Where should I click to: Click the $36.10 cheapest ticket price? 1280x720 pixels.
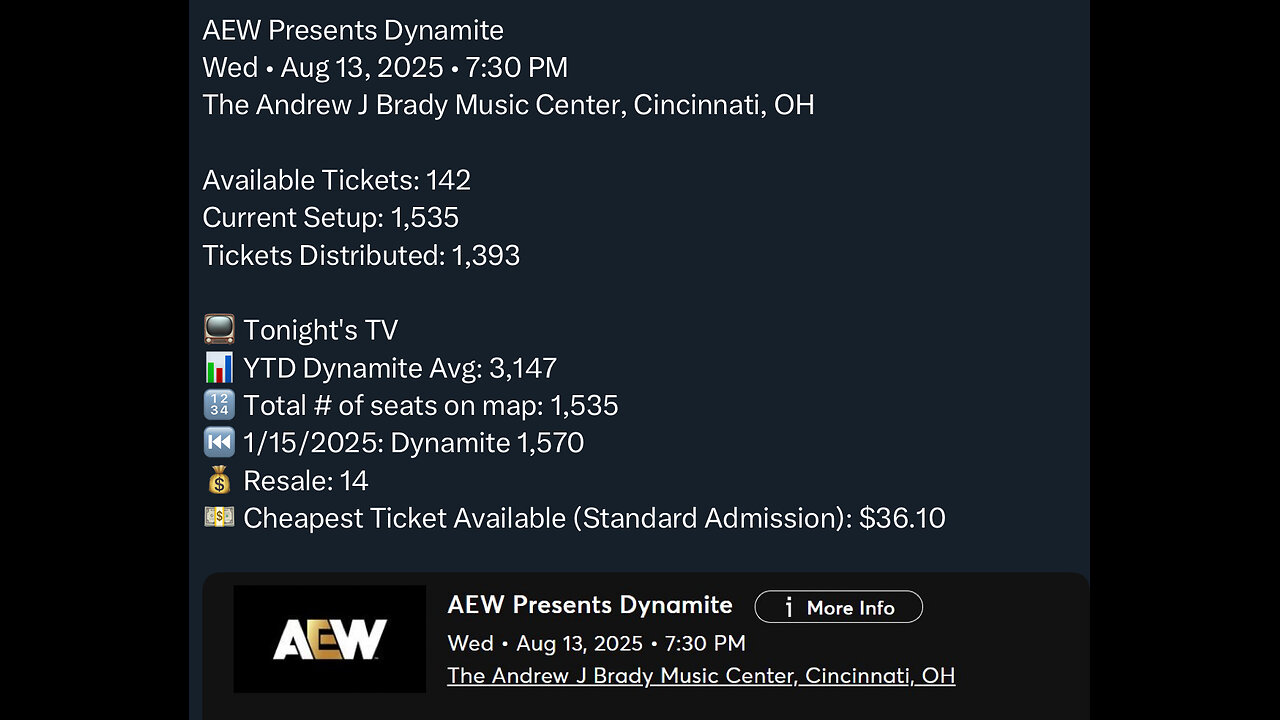[x=902, y=518]
